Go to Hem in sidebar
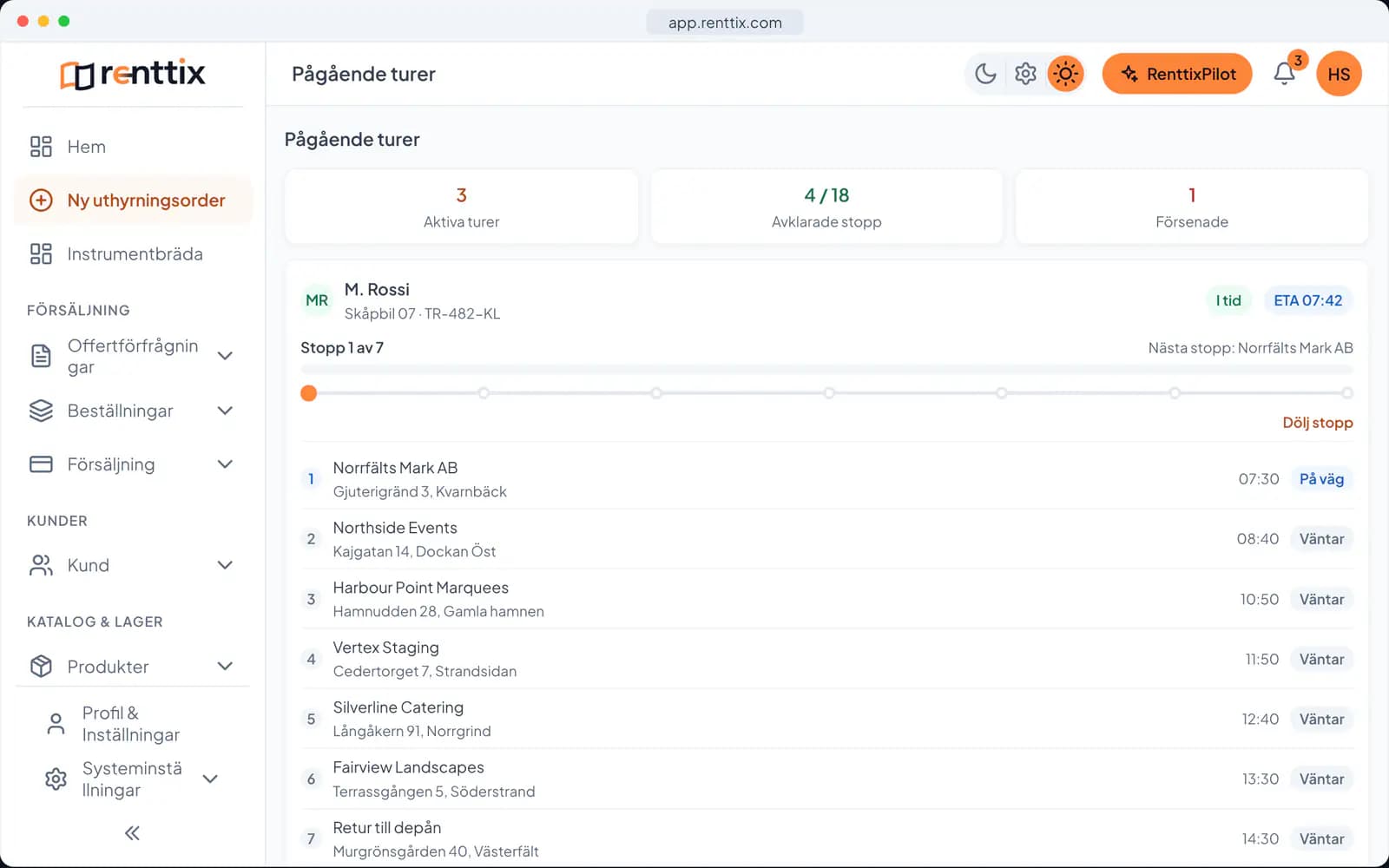Image resolution: width=1389 pixels, height=868 pixels. click(x=133, y=147)
